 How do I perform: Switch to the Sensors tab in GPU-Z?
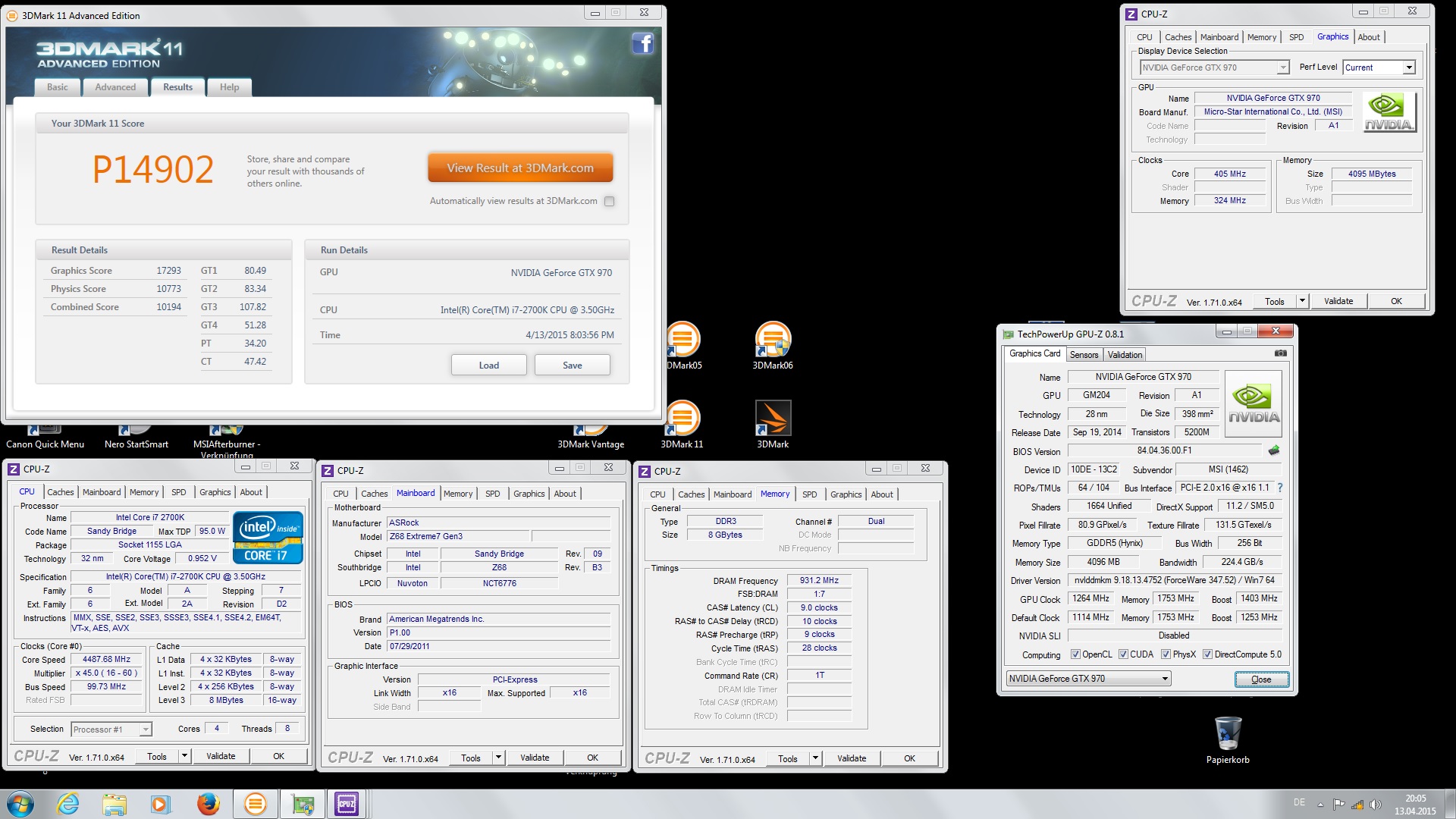point(1084,355)
